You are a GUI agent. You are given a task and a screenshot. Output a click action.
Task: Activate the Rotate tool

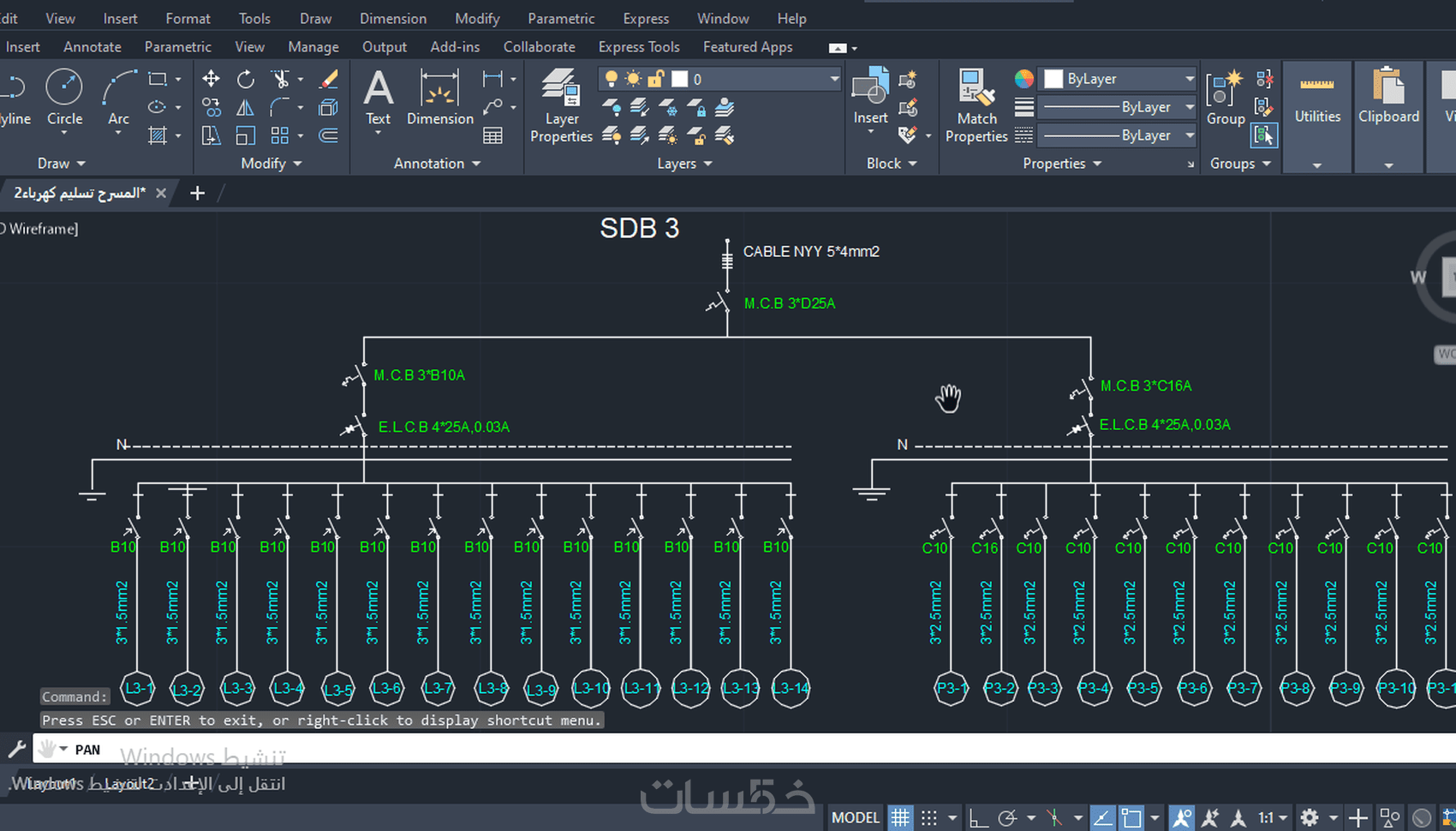pos(246,80)
